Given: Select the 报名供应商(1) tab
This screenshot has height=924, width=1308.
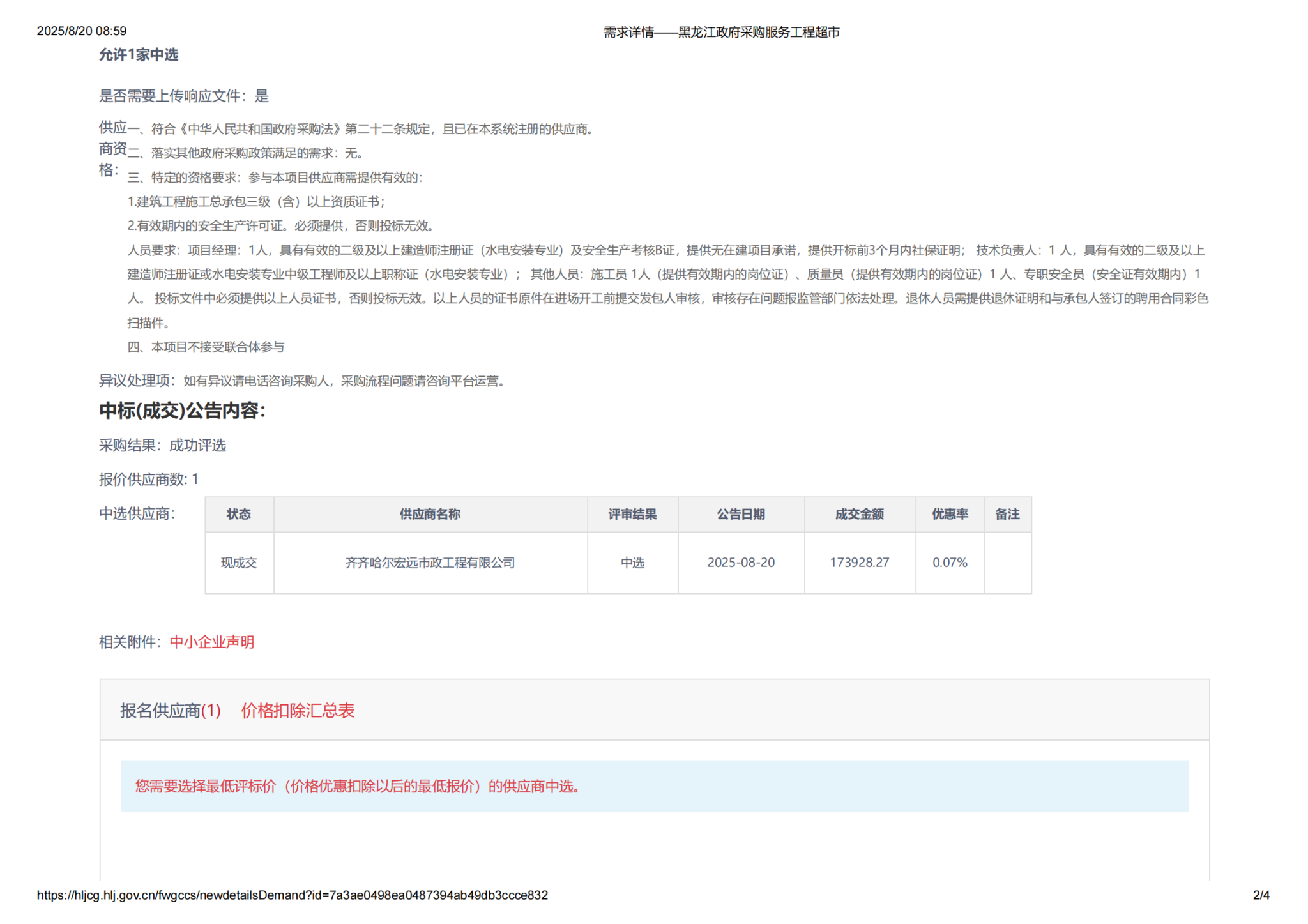Looking at the screenshot, I should tap(170, 711).
